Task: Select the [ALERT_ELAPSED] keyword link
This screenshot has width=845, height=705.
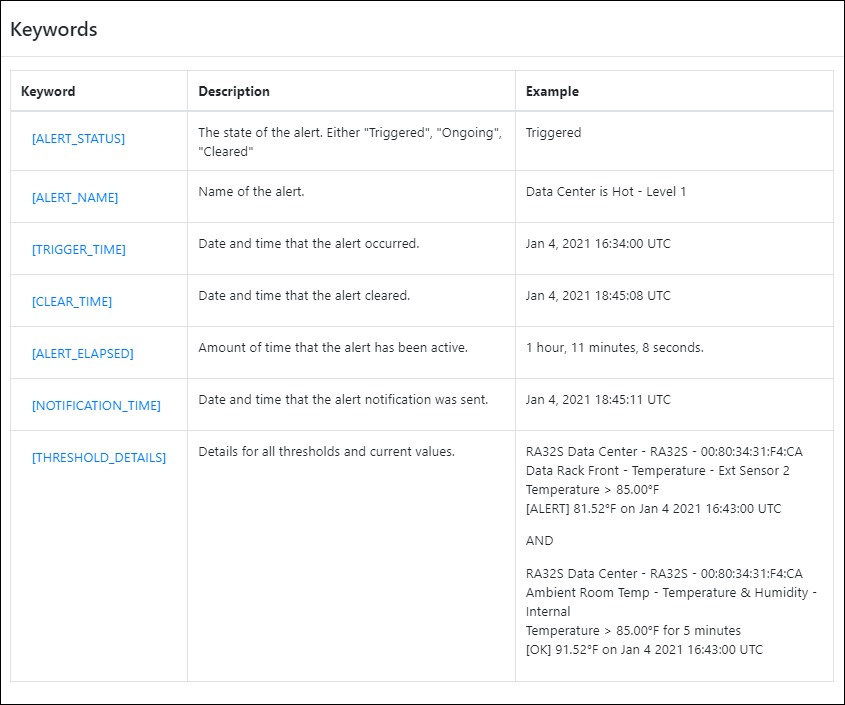Action: point(82,354)
